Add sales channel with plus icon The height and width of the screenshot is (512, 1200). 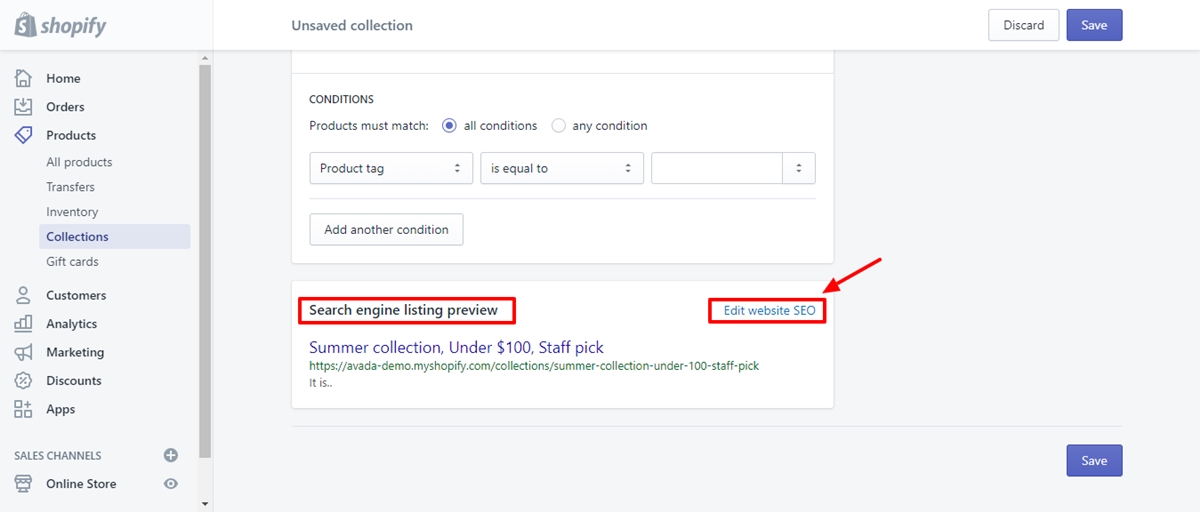(x=171, y=455)
